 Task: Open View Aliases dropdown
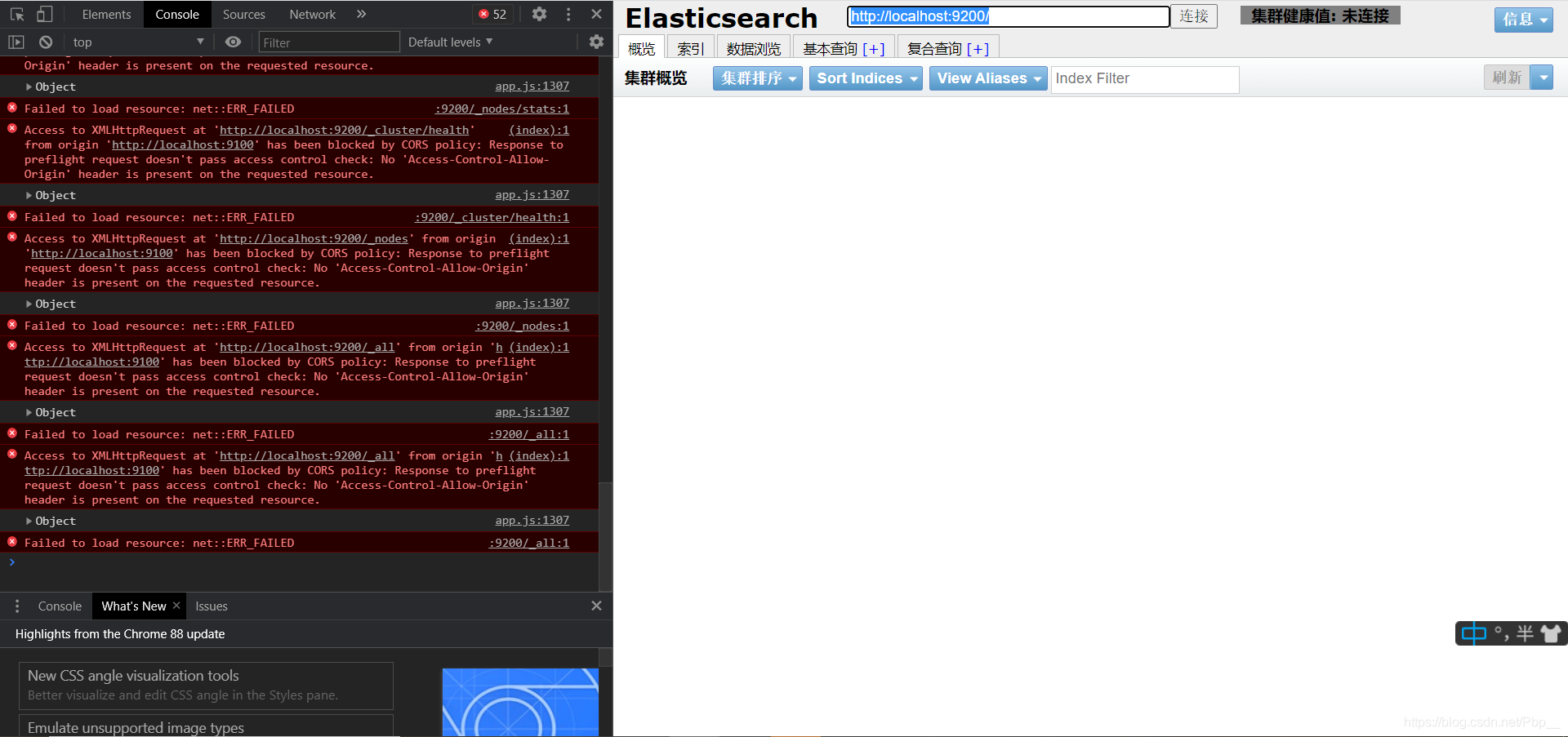(x=988, y=78)
